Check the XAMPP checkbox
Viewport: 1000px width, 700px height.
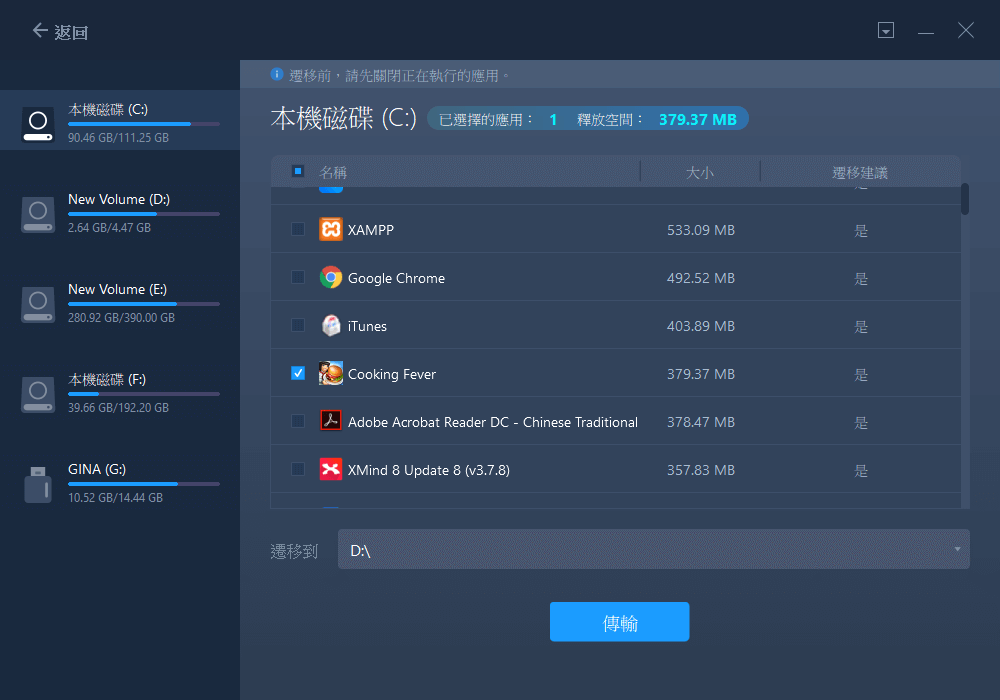click(298, 229)
